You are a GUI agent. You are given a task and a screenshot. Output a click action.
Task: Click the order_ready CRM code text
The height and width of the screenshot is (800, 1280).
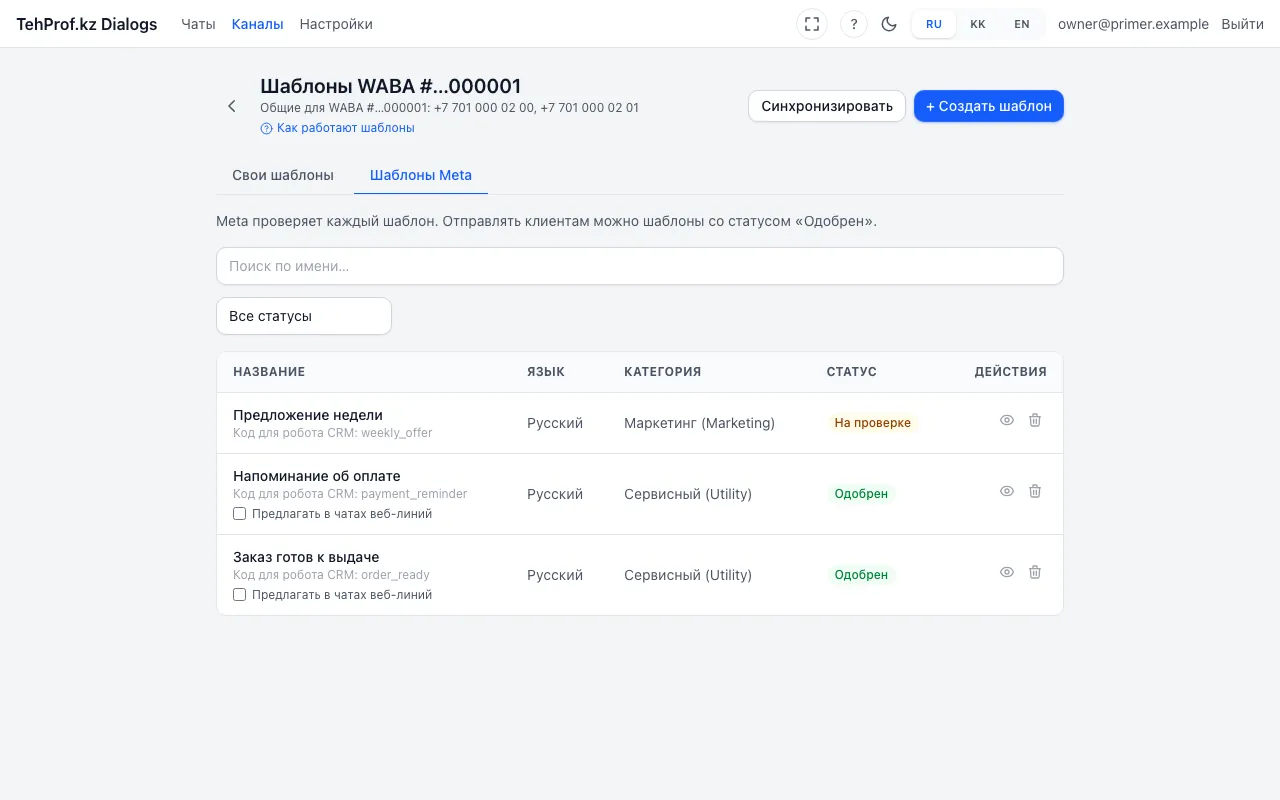click(x=395, y=575)
